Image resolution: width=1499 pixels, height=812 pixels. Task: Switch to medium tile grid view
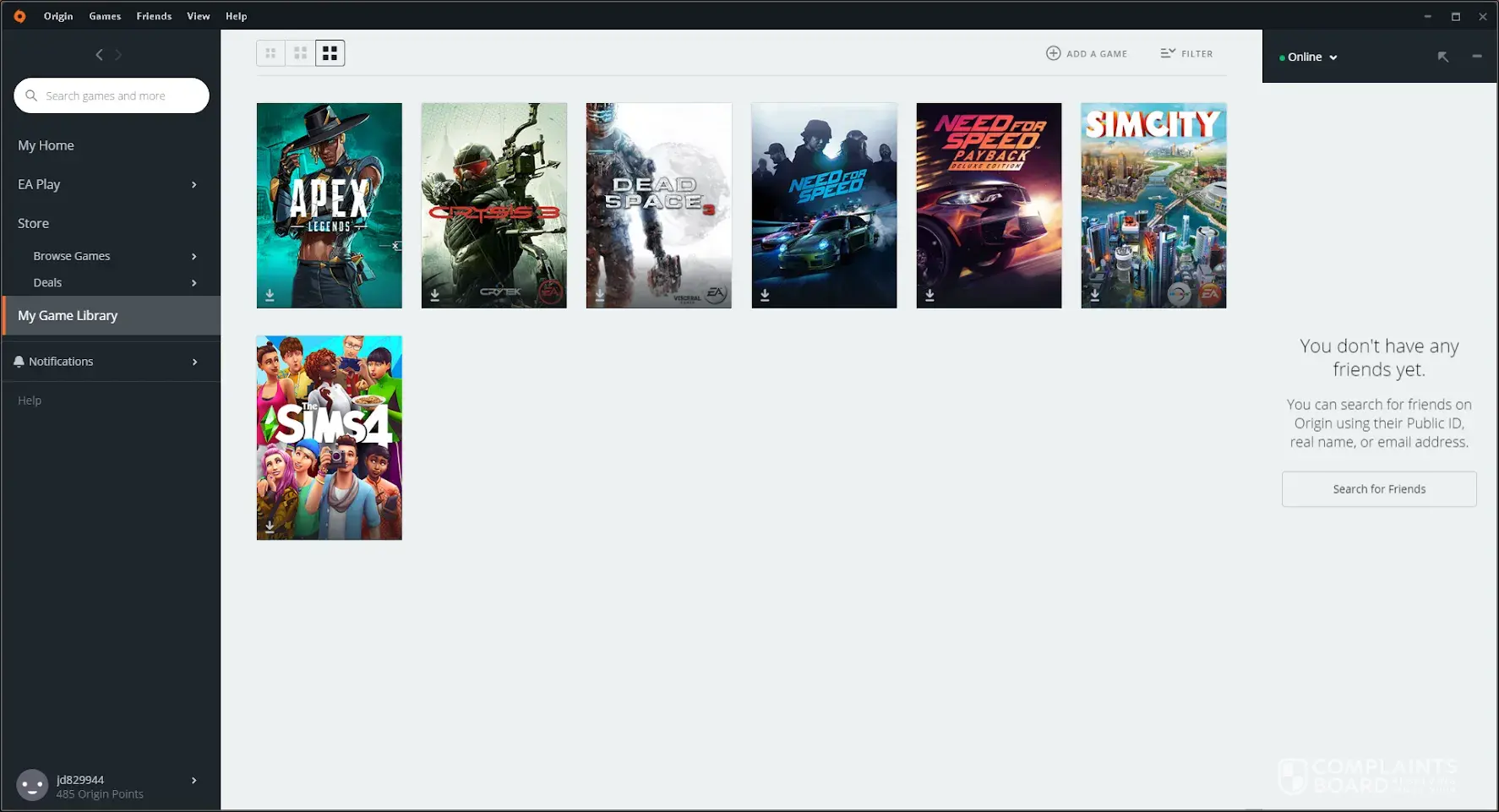[300, 53]
